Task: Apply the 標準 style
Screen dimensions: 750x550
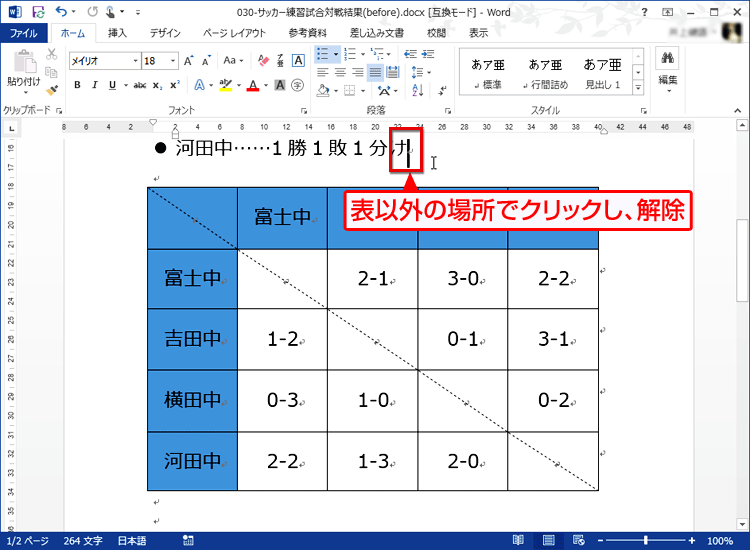Action: click(x=488, y=73)
